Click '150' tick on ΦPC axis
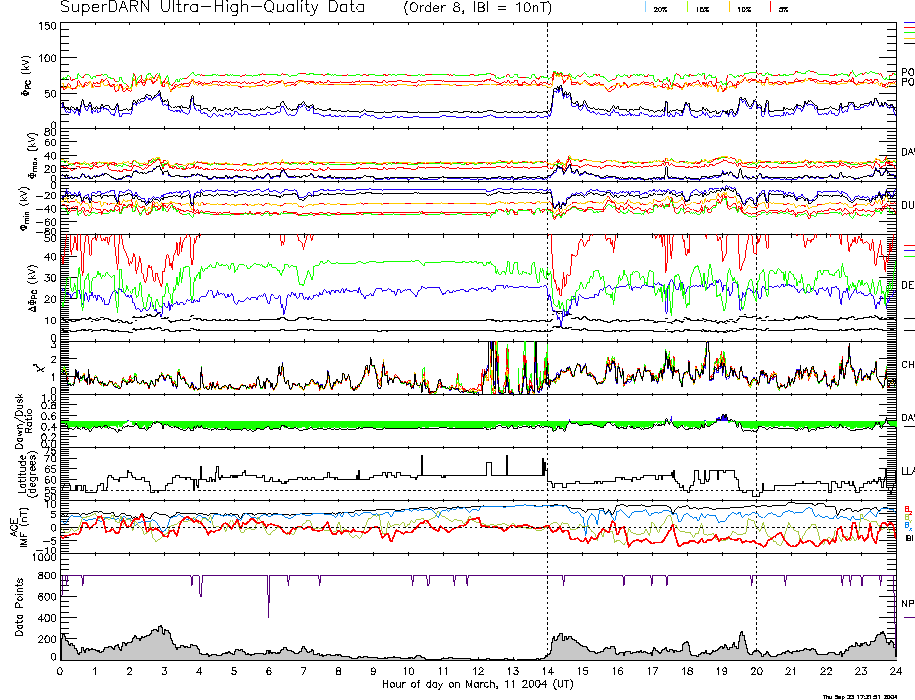The height and width of the screenshot is (700, 915). click(47, 26)
